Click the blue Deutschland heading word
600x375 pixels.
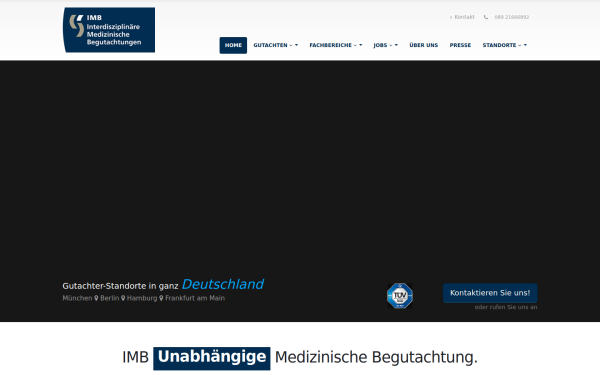[223, 284]
